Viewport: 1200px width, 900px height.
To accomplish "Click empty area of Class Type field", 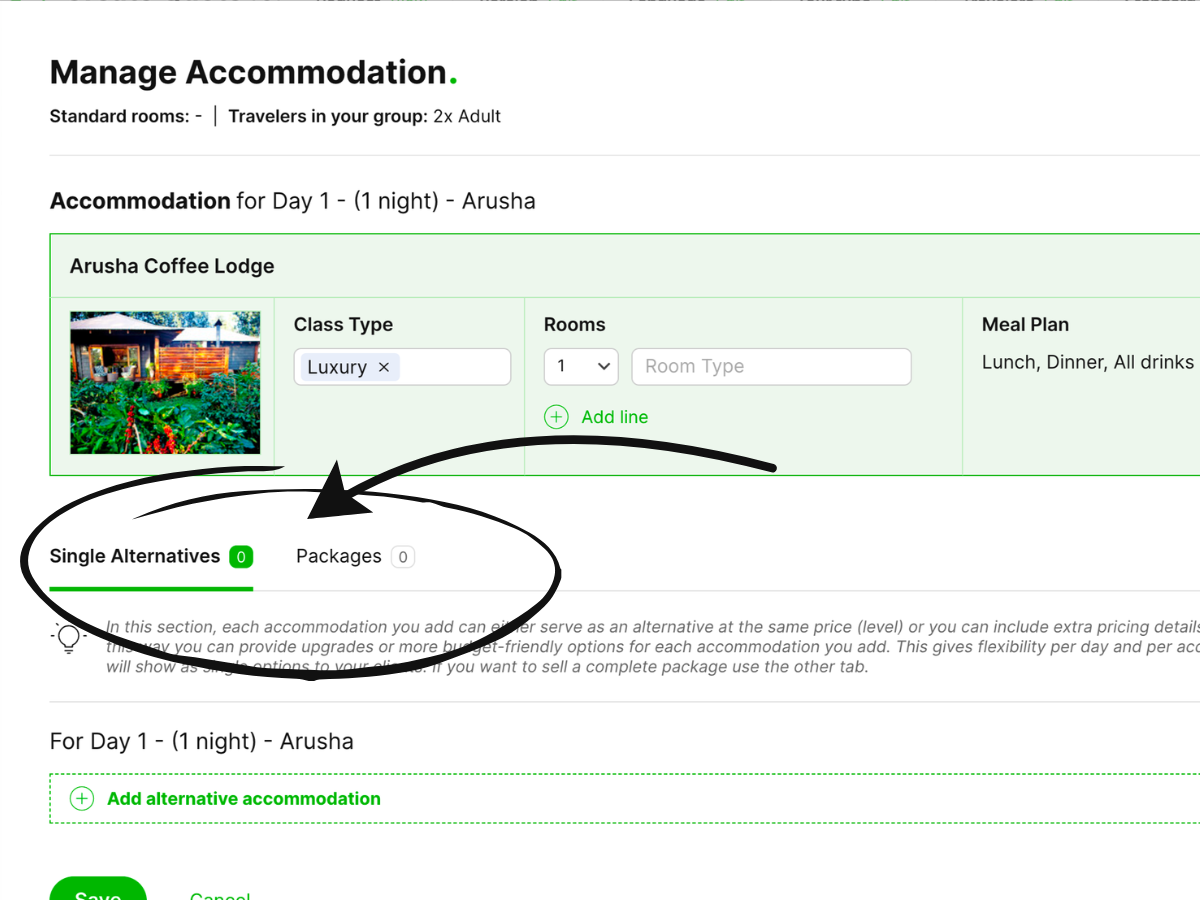I will click(455, 367).
